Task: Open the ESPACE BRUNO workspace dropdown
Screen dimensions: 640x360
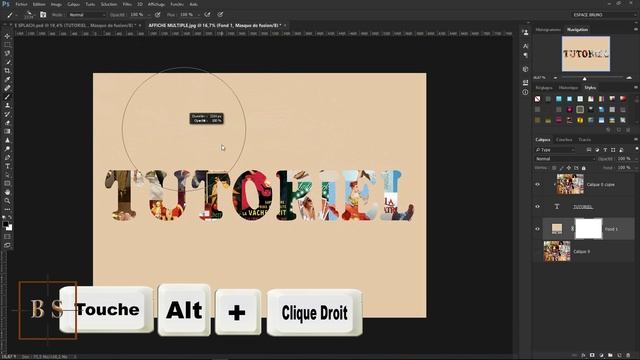Action: (604, 15)
